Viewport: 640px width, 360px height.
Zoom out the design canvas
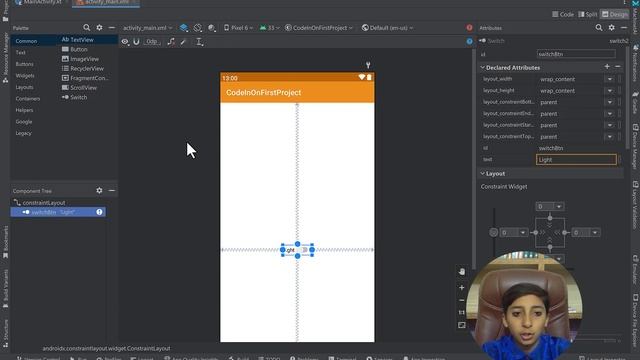[462, 300]
